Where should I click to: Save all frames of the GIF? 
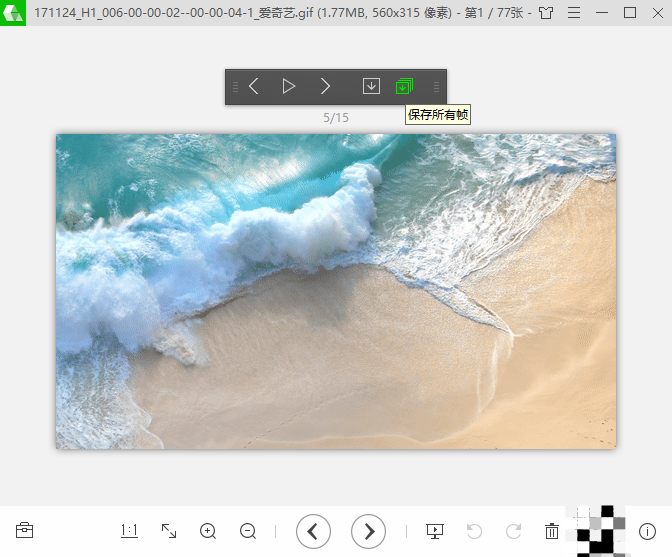[x=404, y=86]
